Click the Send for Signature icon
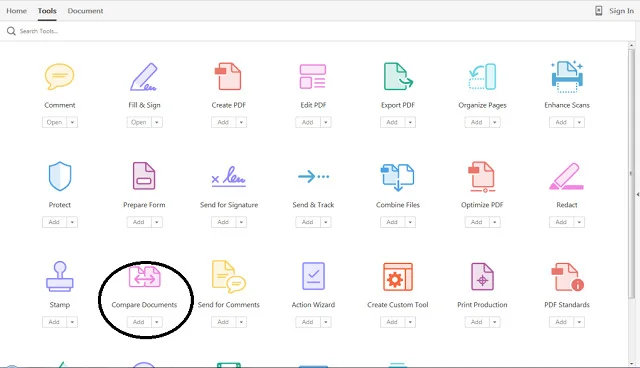This screenshot has width=640, height=368. [229, 176]
